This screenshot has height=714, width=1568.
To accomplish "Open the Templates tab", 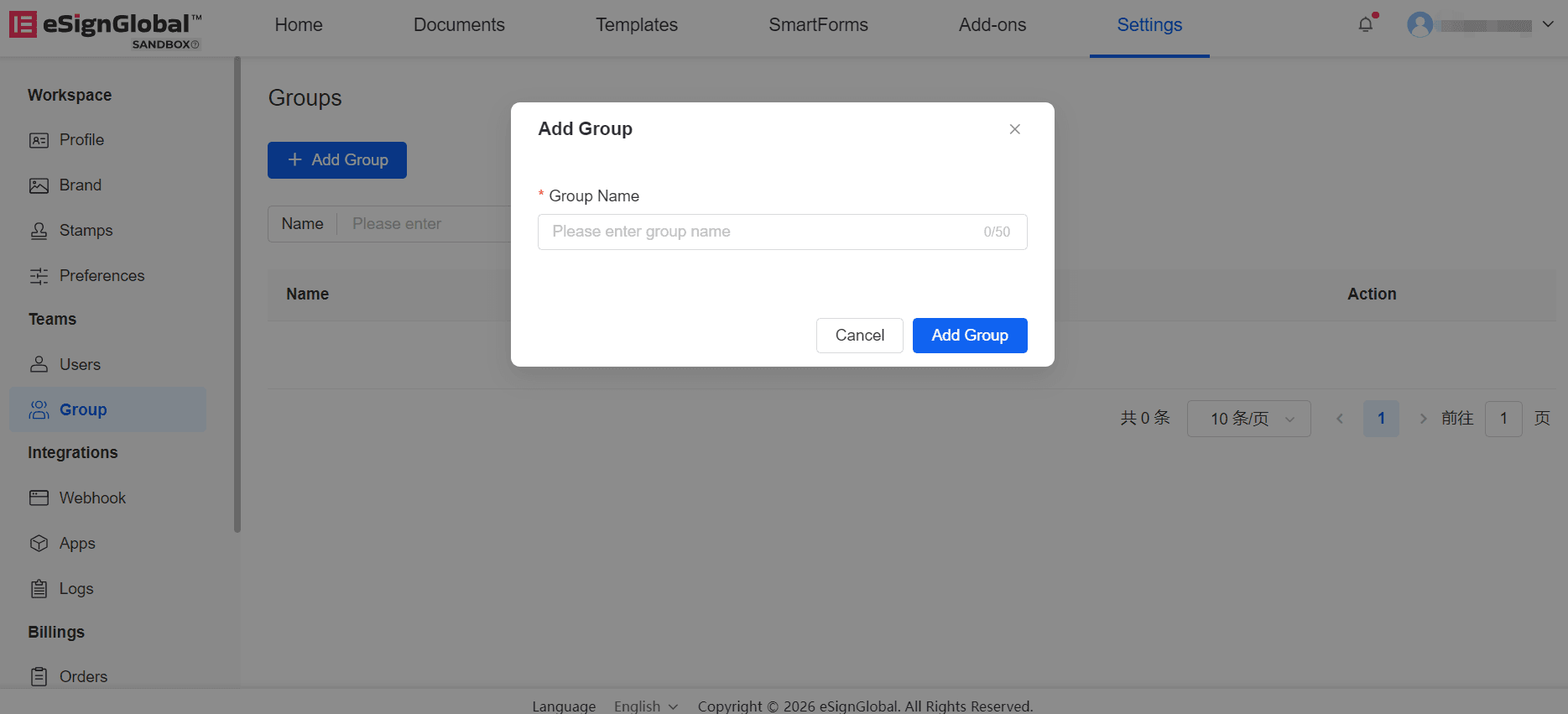I will (636, 25).
